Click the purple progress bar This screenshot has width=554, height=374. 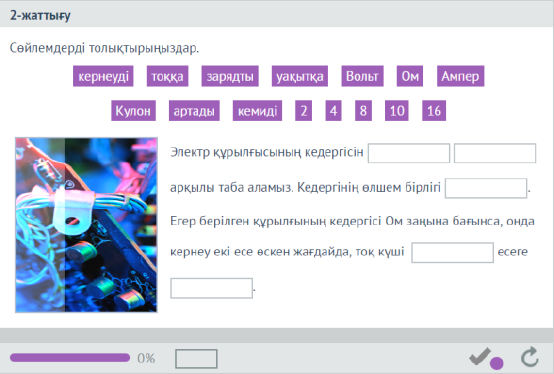click(70, 358)
